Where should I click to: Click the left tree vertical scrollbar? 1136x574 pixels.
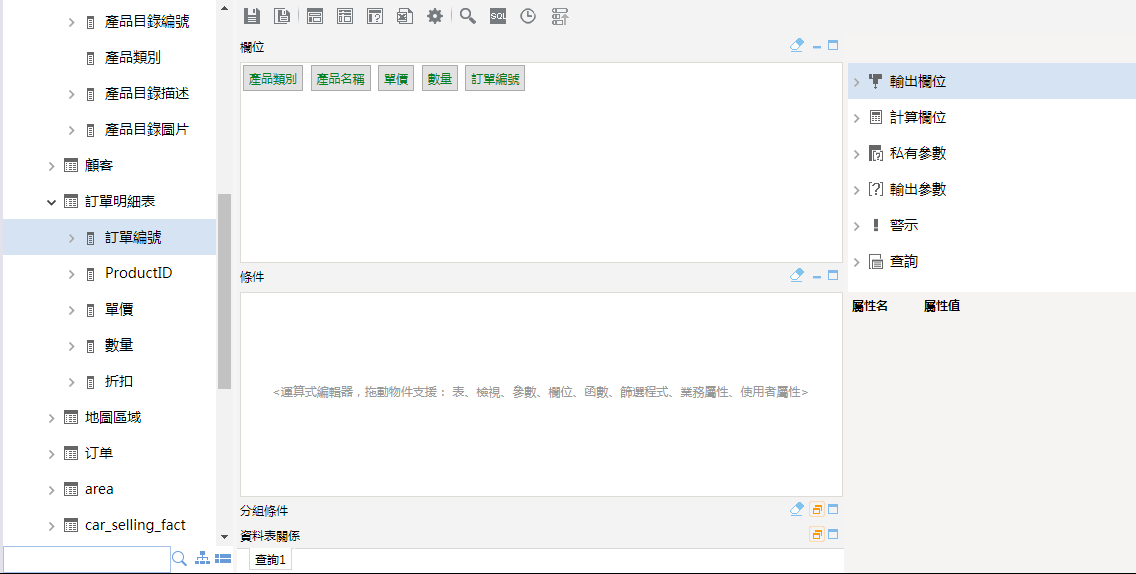click(x=224, y=290)
